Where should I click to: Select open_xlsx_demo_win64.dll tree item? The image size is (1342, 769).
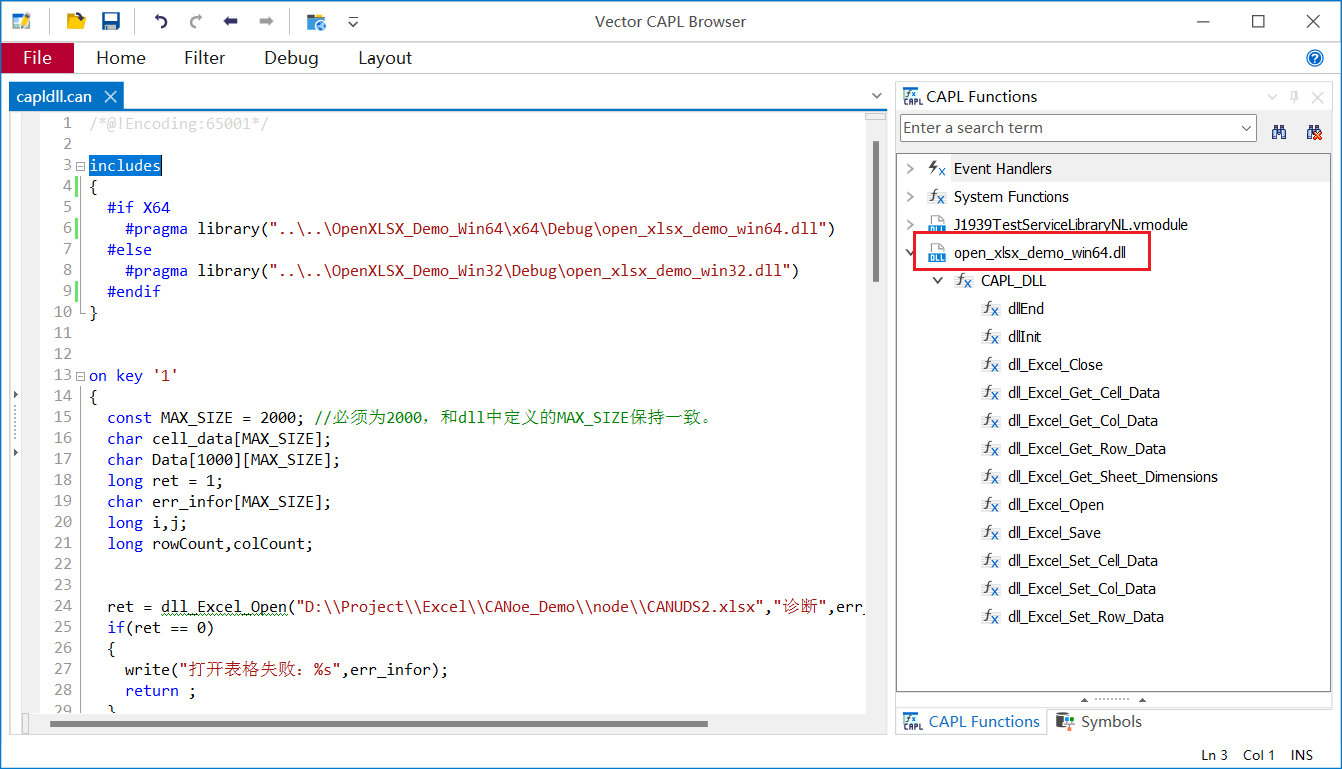pyautogui.click(x=1040, y=253)
